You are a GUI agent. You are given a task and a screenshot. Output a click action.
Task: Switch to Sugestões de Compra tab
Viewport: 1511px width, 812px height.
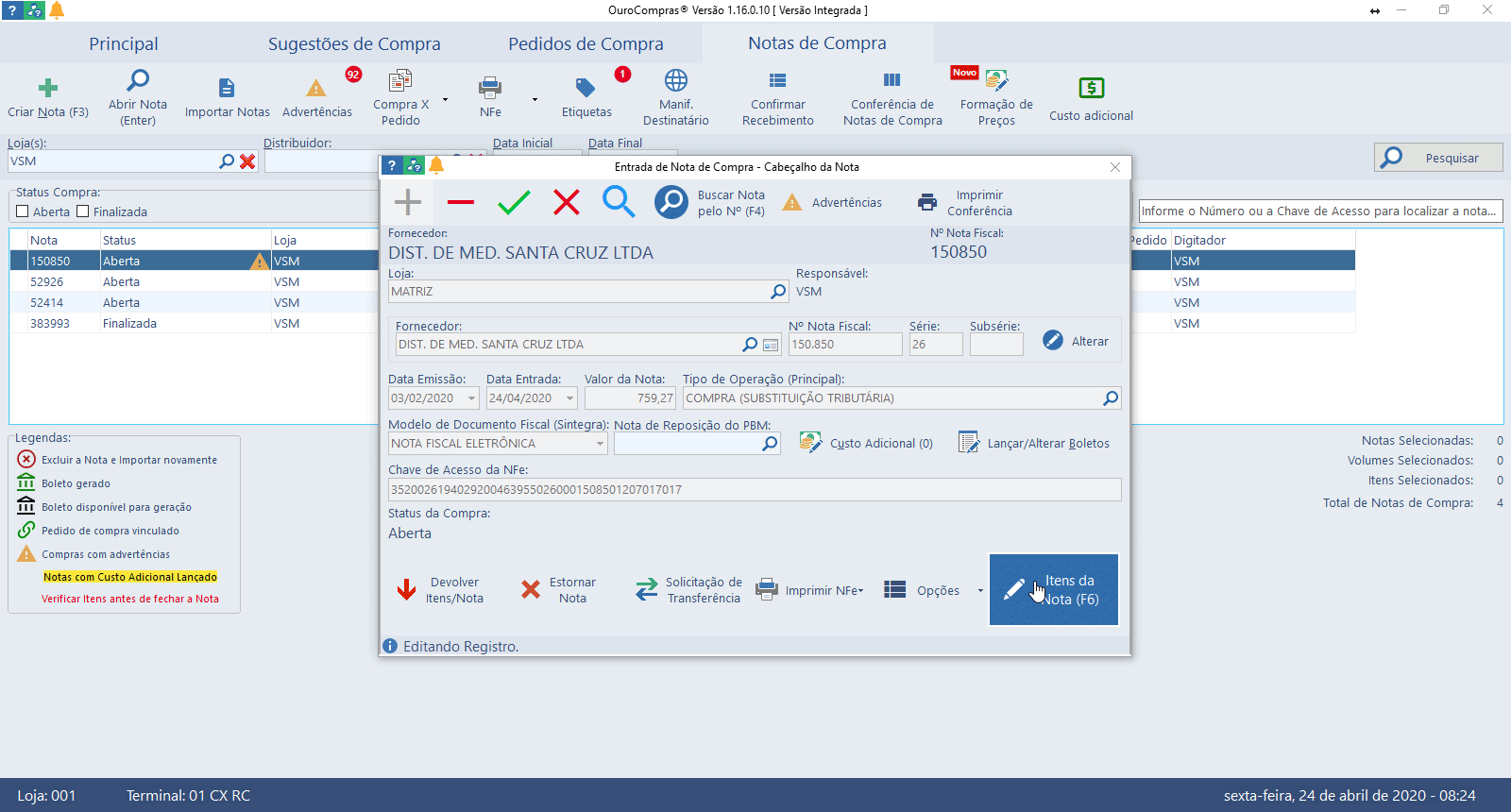(354, 44)
